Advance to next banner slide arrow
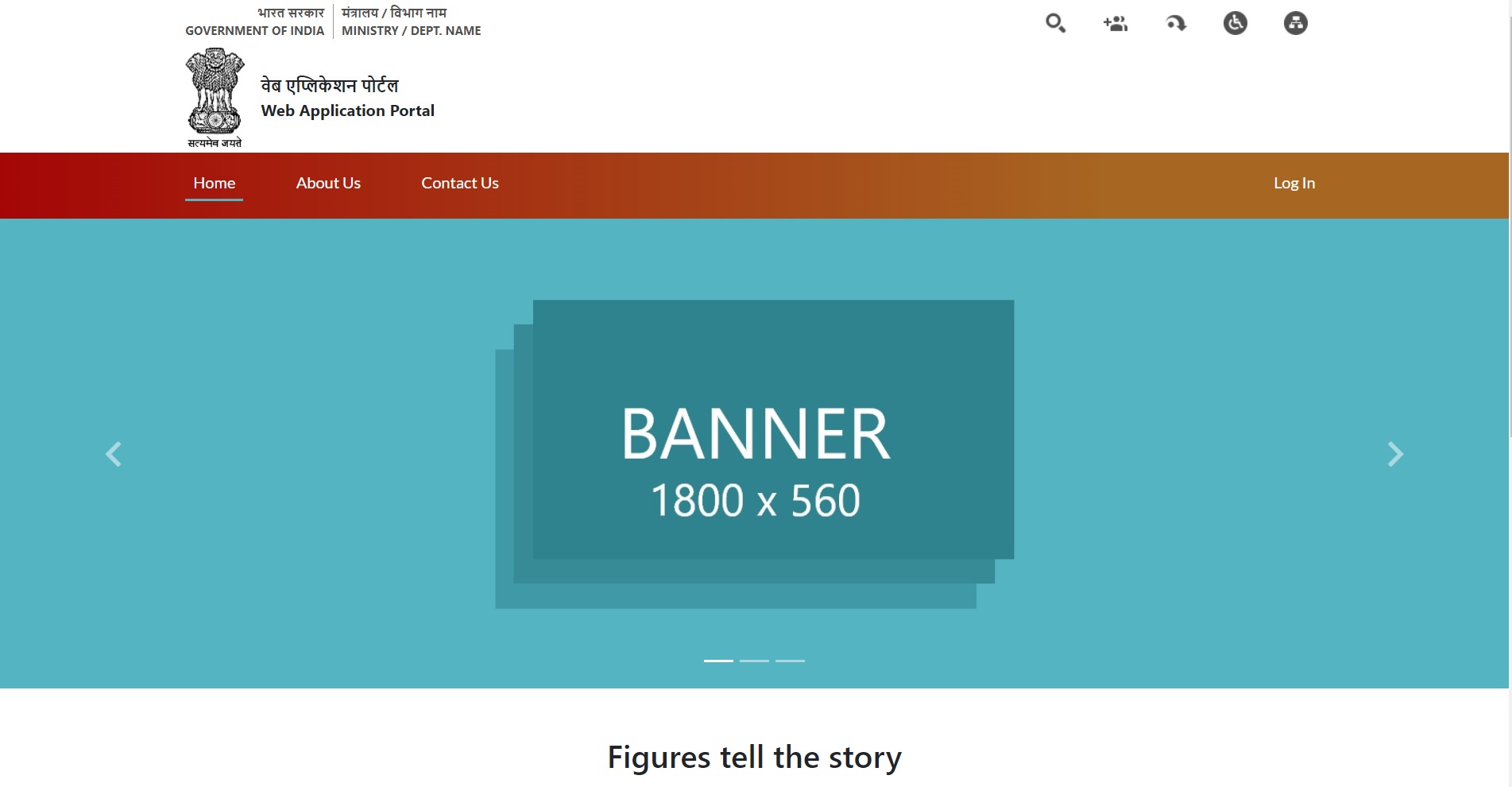The width and height of the screenshot is (1512, 787). (1395, 454)
